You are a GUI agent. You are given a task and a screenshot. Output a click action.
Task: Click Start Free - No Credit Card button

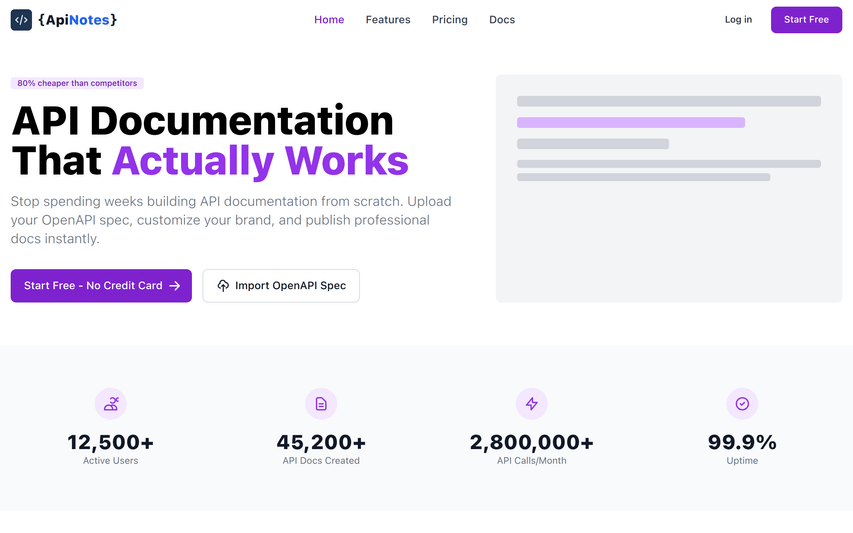coord(101,286)
